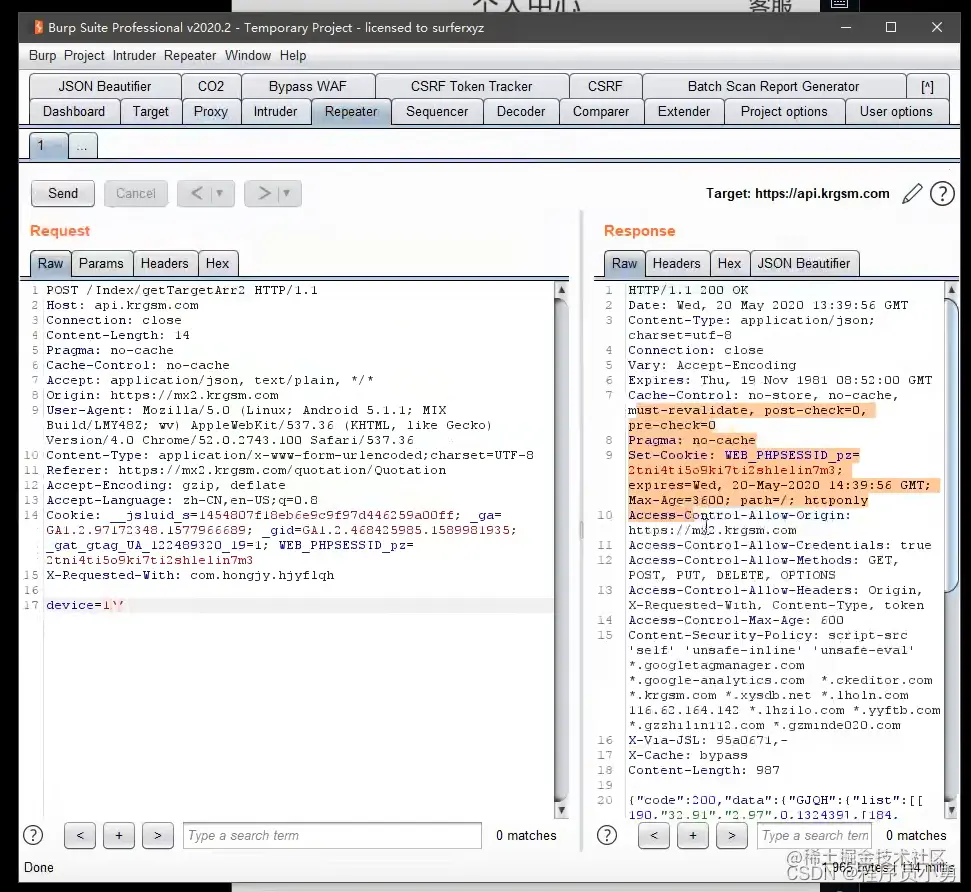The width and height of the screenshot is (971, 892).
Task: Click Content-Length: 987 response header
Action: 704,771
